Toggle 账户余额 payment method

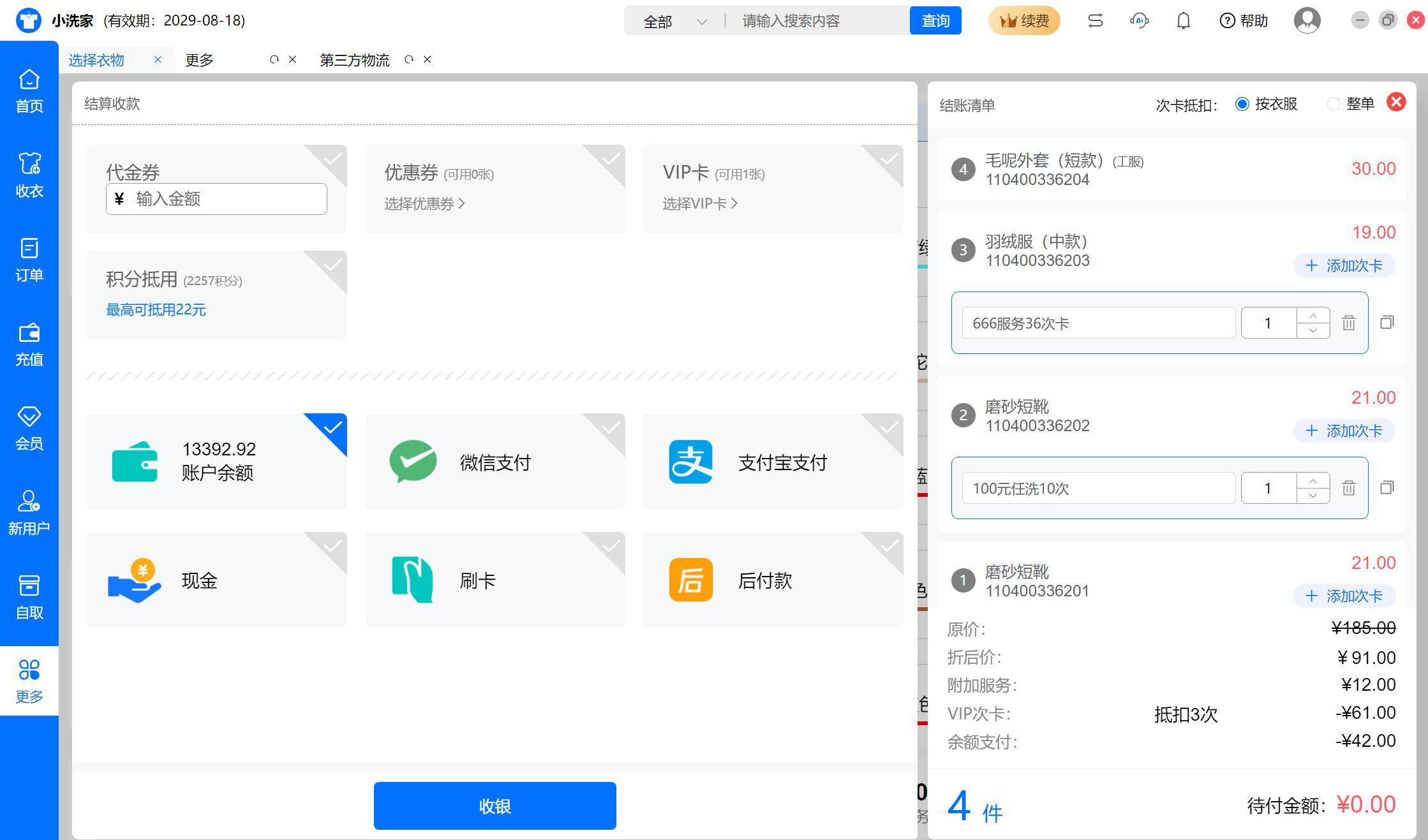216,461
